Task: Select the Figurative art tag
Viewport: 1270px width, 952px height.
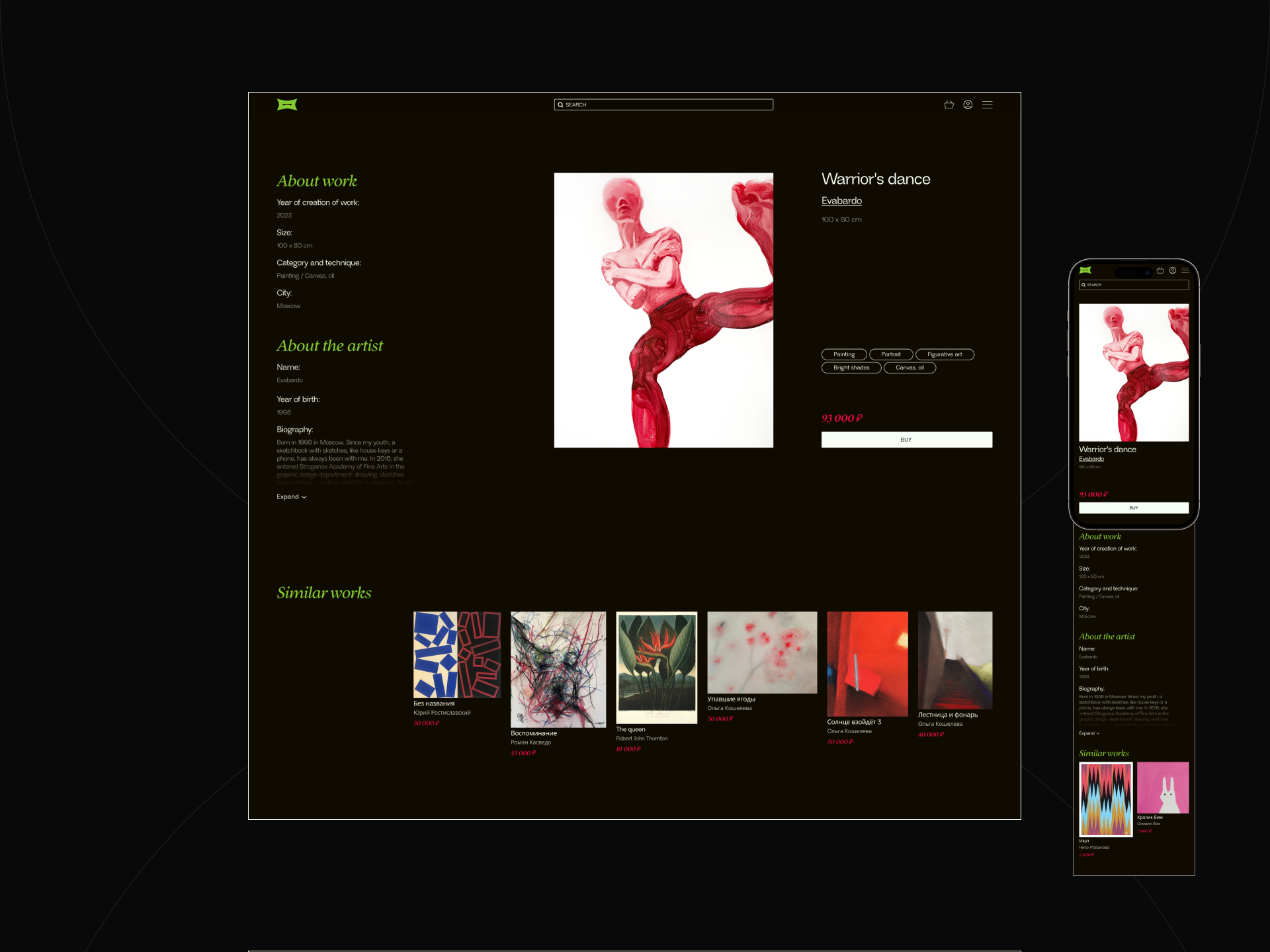Action: (x=945, y=354)
